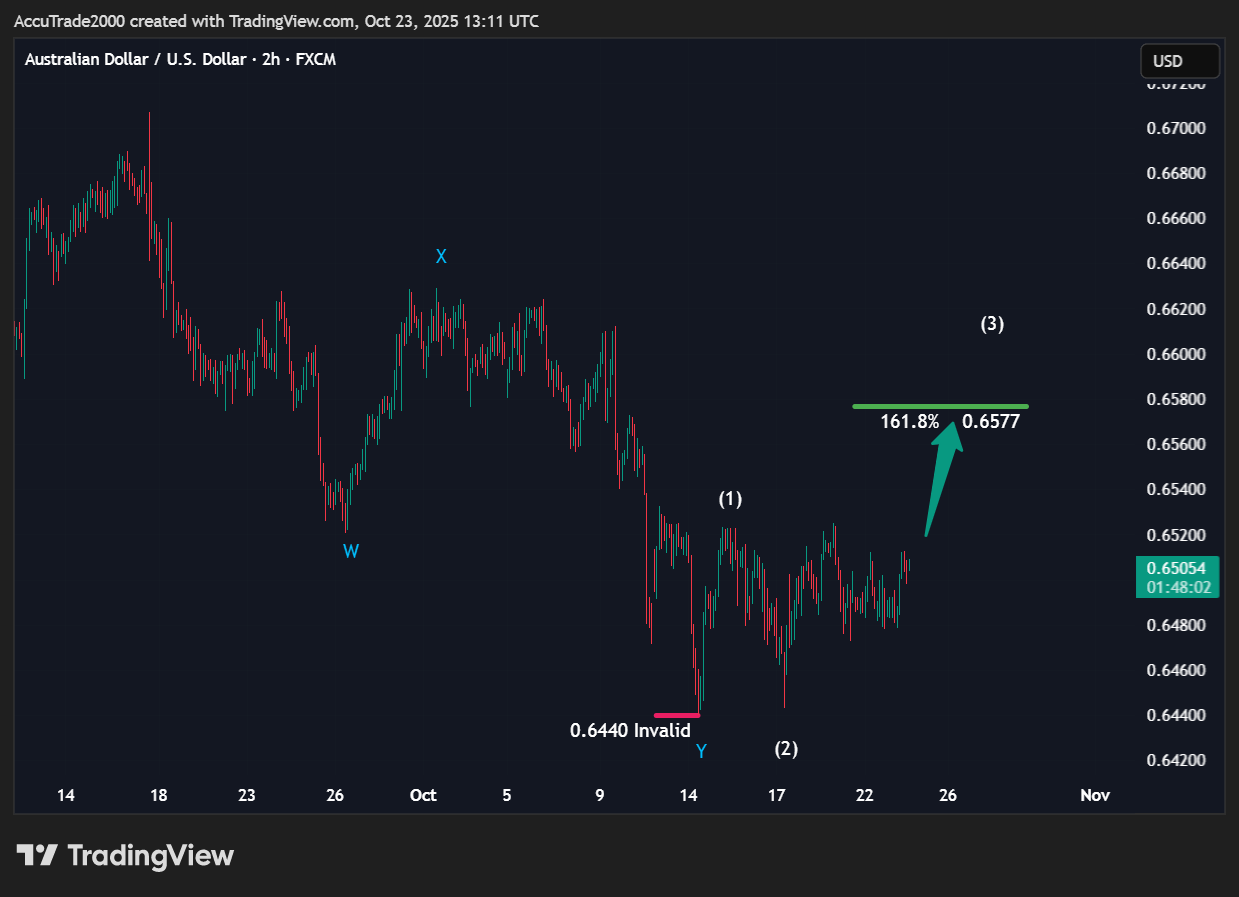Click the blue X wave label
This screenshot has height=897, width=1239.
[x=441, y=257]
